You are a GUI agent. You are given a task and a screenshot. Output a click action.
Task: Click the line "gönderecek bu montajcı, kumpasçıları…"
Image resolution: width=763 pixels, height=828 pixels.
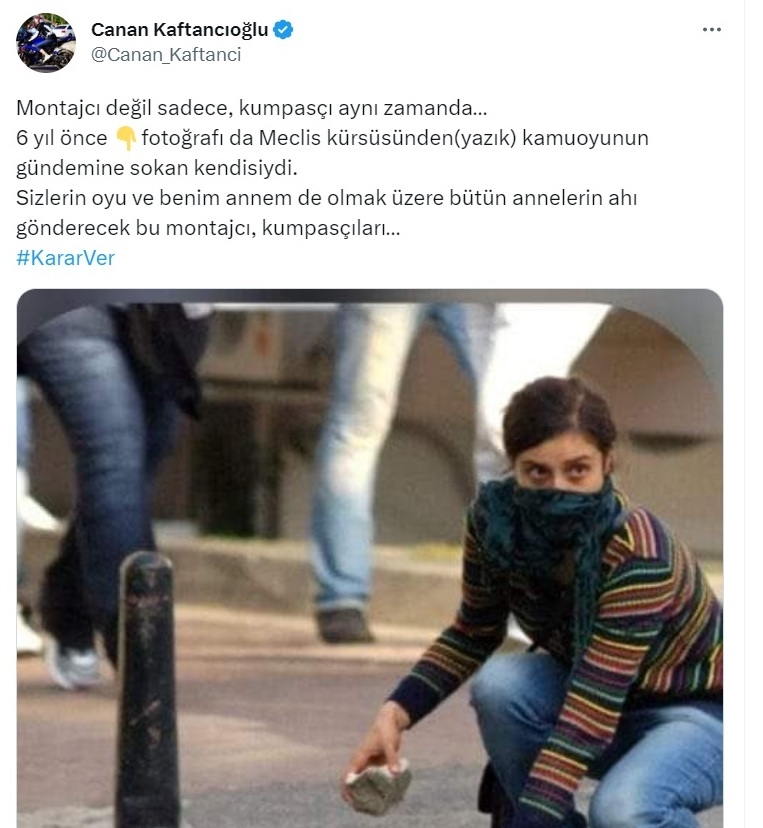tap(209, 228)
